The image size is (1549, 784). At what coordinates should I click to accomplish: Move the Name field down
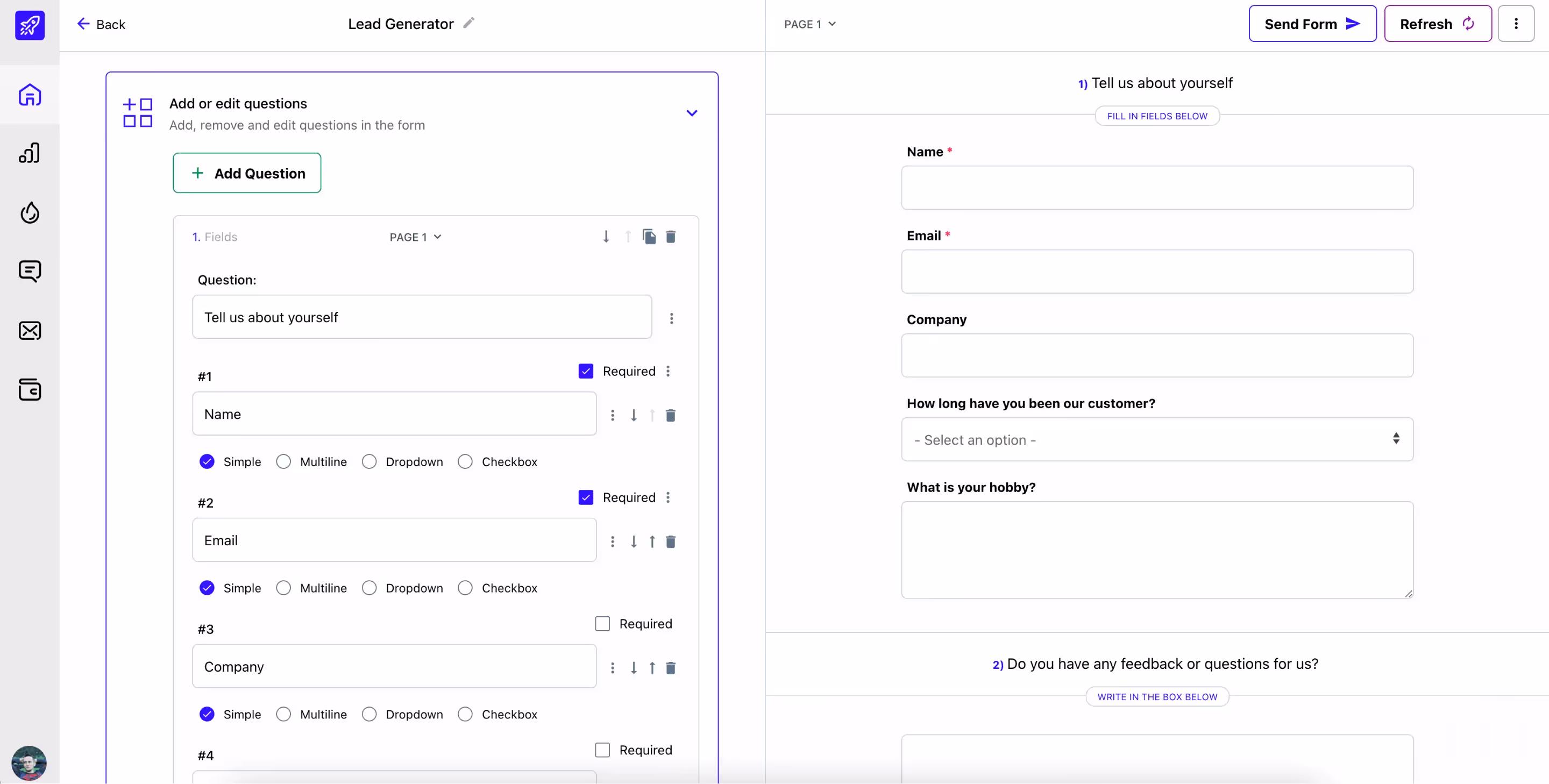pyautogui.click(x=634, y=415)
